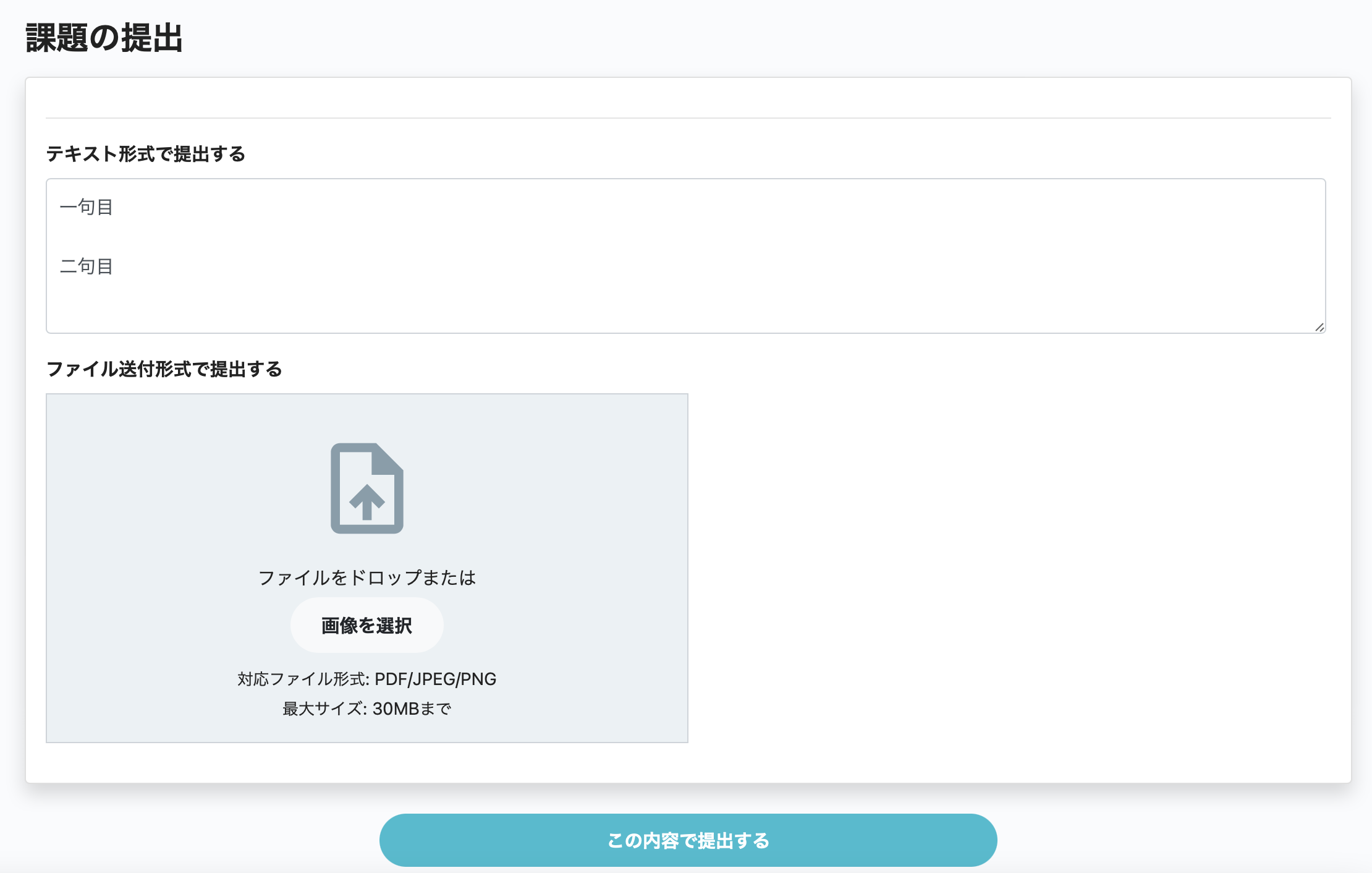The image size is (1372, 873).
Task: Click the textarea resize handle icon
Action: [1319, 327]
